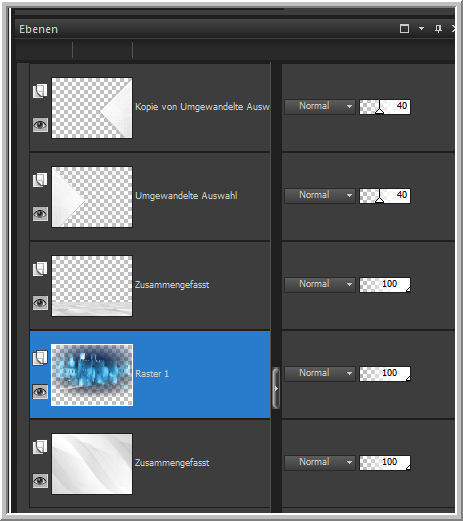
Task: Open blend mode dropdown for Raster 1
Action: click(320, 373)
